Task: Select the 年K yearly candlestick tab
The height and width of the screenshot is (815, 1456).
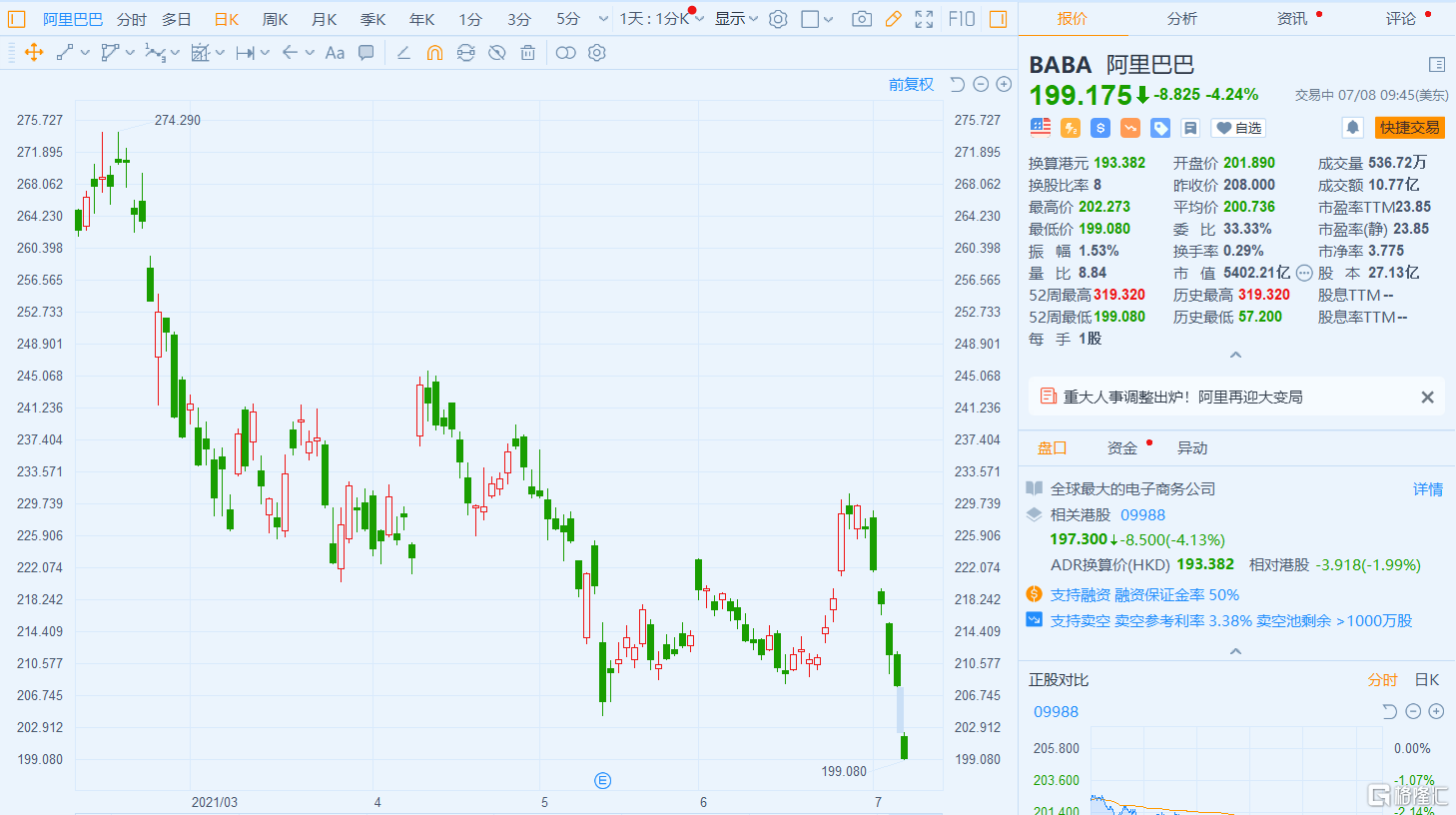Action: coord(421,19)
